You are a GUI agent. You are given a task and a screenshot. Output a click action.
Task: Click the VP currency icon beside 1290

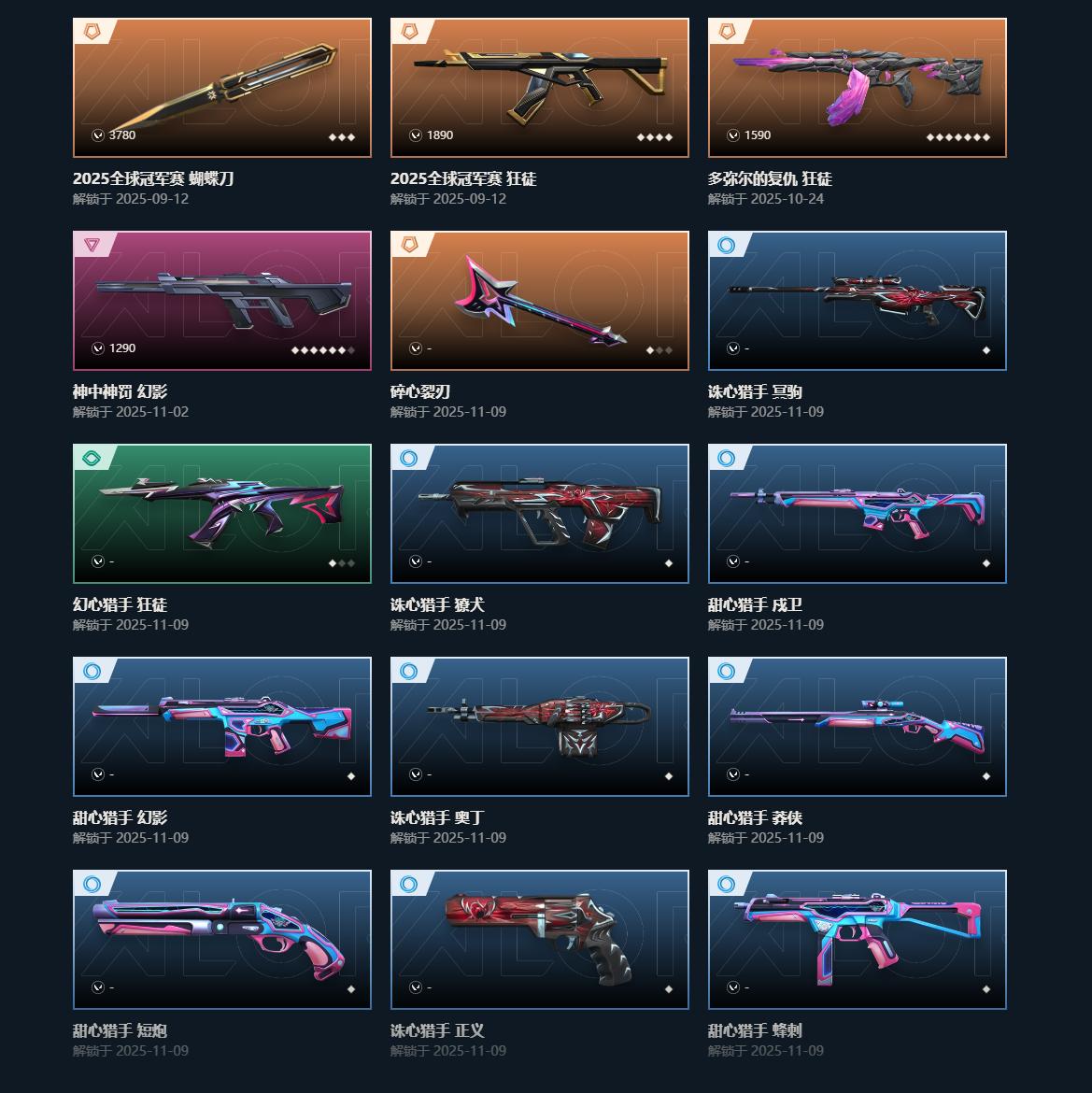pyautogui.click(x=98, y=348)
